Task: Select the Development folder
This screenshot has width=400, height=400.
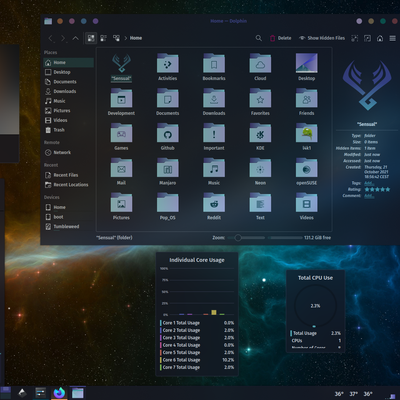Action: (121, 98)
